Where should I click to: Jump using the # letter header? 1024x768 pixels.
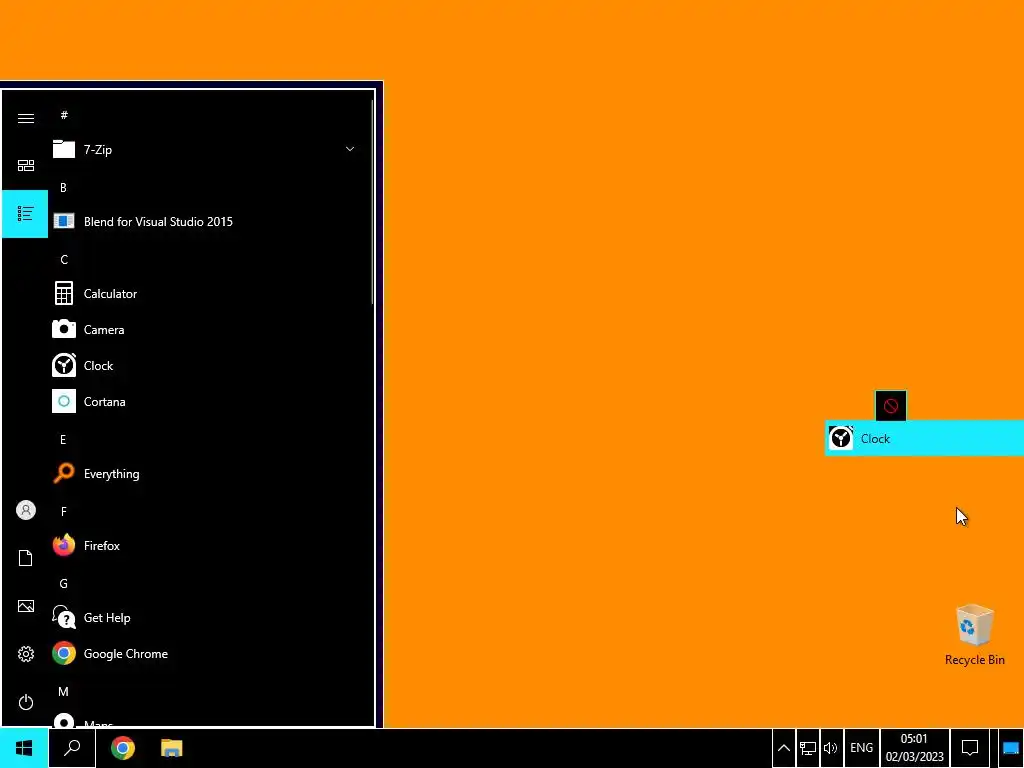point(64,115)
